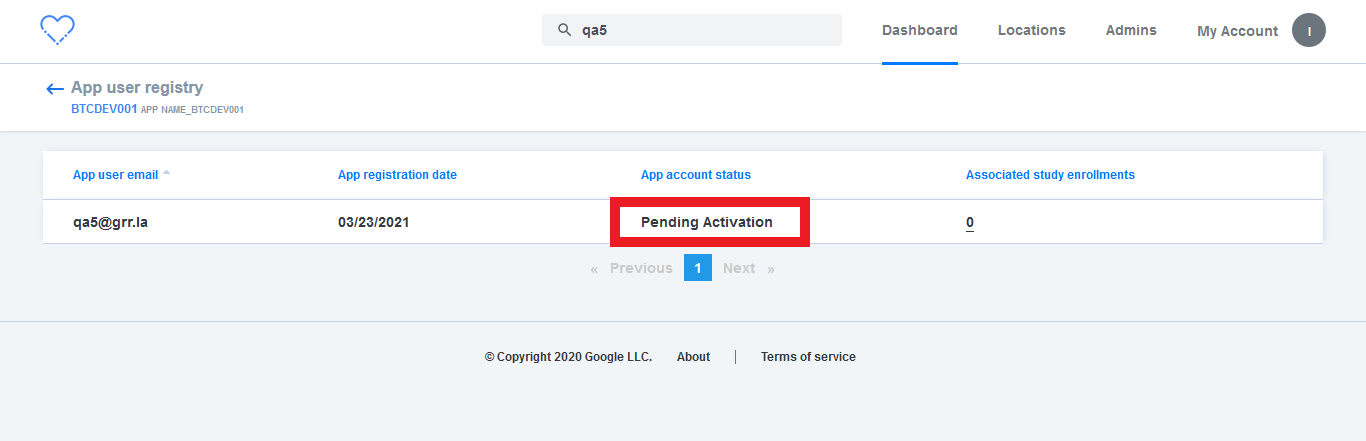Open the About footer link
Screen dimensions: 1366x441
tap(693, 357)
